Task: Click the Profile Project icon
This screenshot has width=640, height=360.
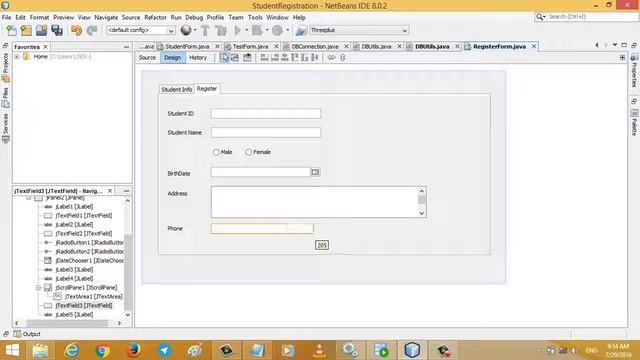Action: [277, 30]
